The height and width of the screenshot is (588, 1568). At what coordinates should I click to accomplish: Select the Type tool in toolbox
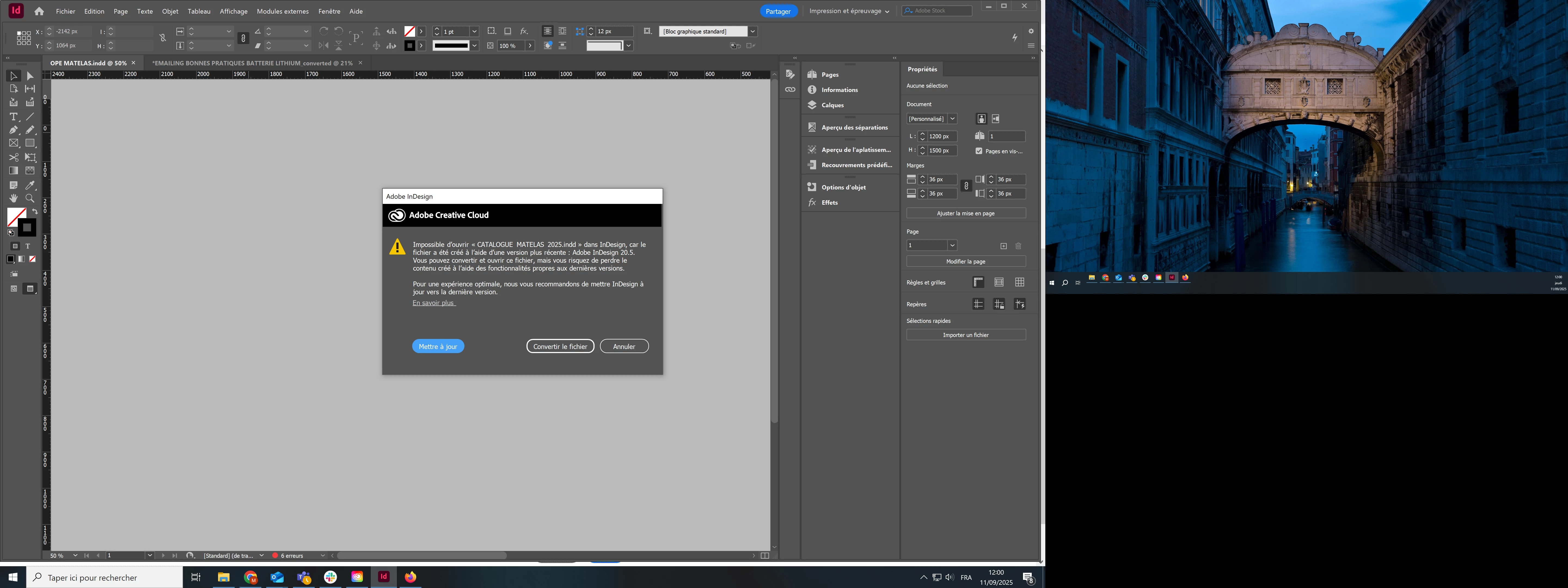click(13, 117)
